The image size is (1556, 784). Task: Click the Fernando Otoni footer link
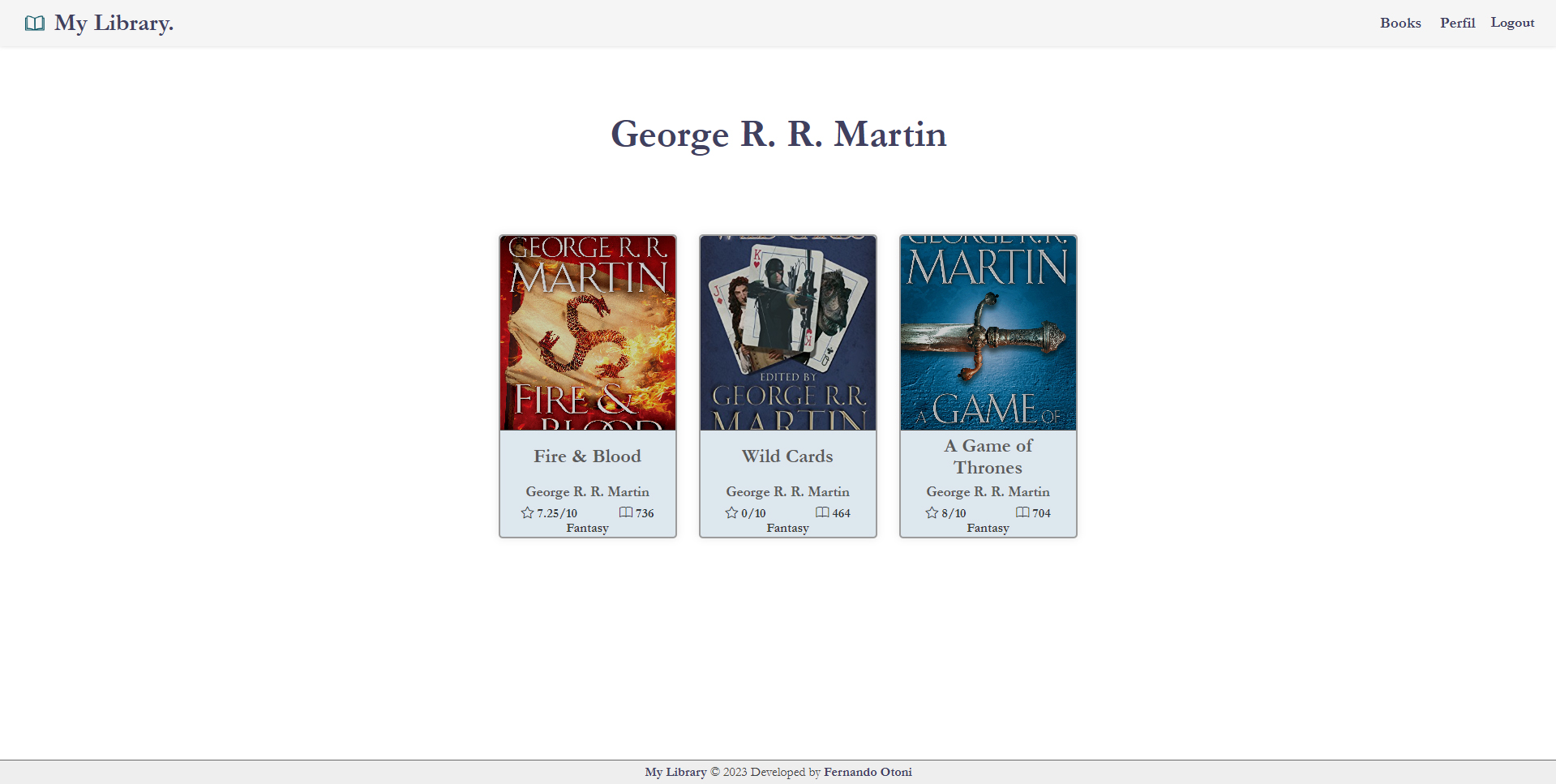(867, 771)
